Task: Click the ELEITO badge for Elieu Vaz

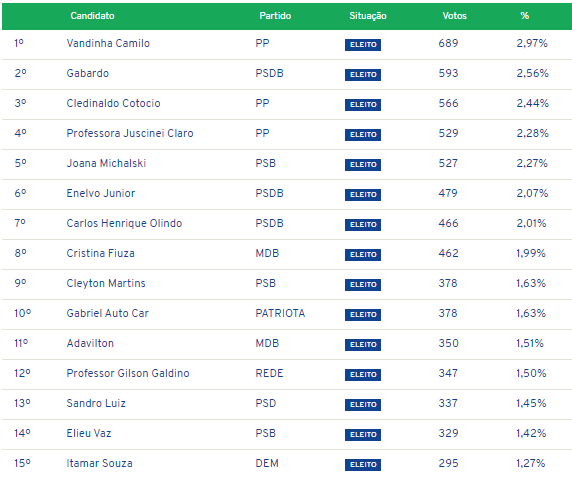Action: pyautogui.click(x=363, y=435)
